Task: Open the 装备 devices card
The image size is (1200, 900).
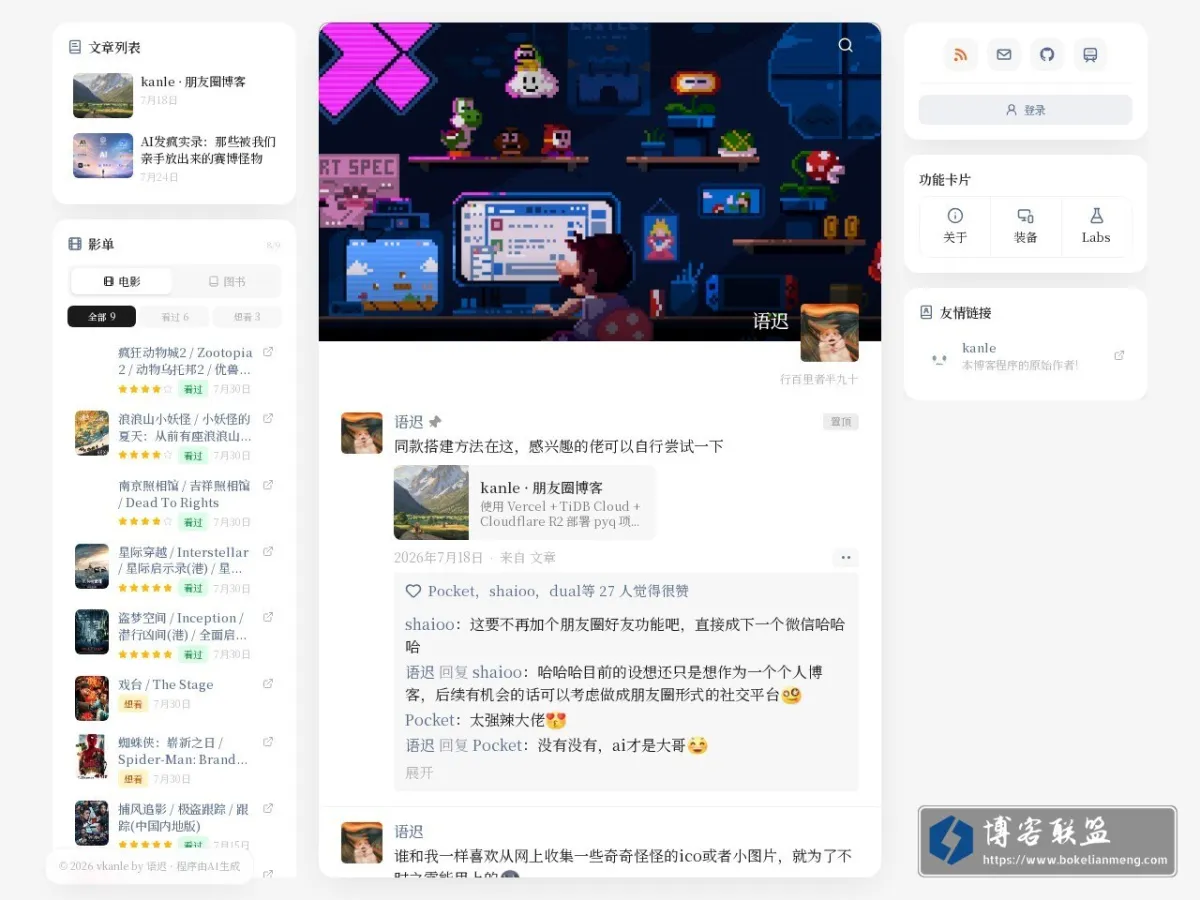Action: (1025, 226)
